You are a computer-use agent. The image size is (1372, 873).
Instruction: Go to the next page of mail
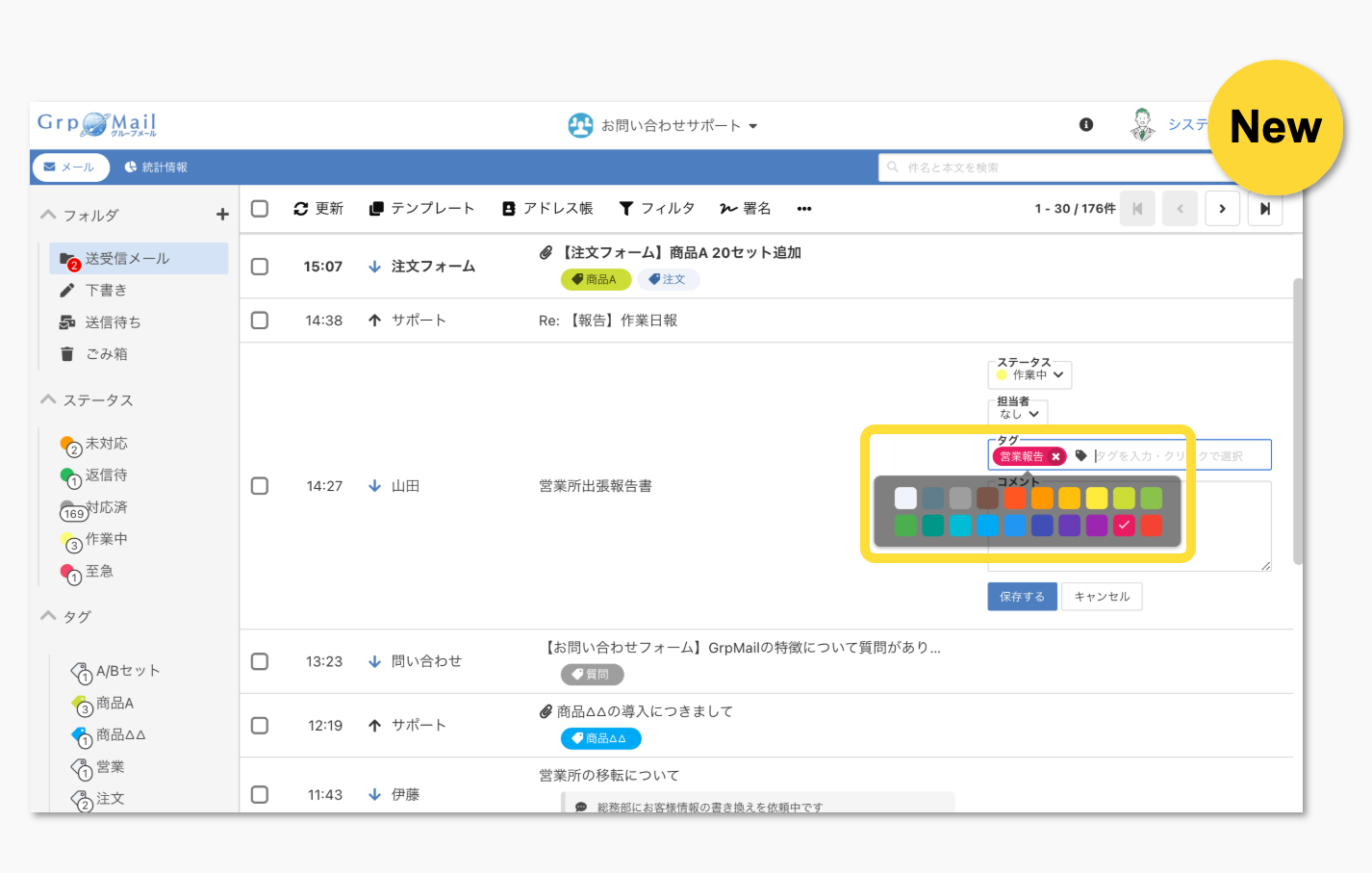pos(1222,209)
